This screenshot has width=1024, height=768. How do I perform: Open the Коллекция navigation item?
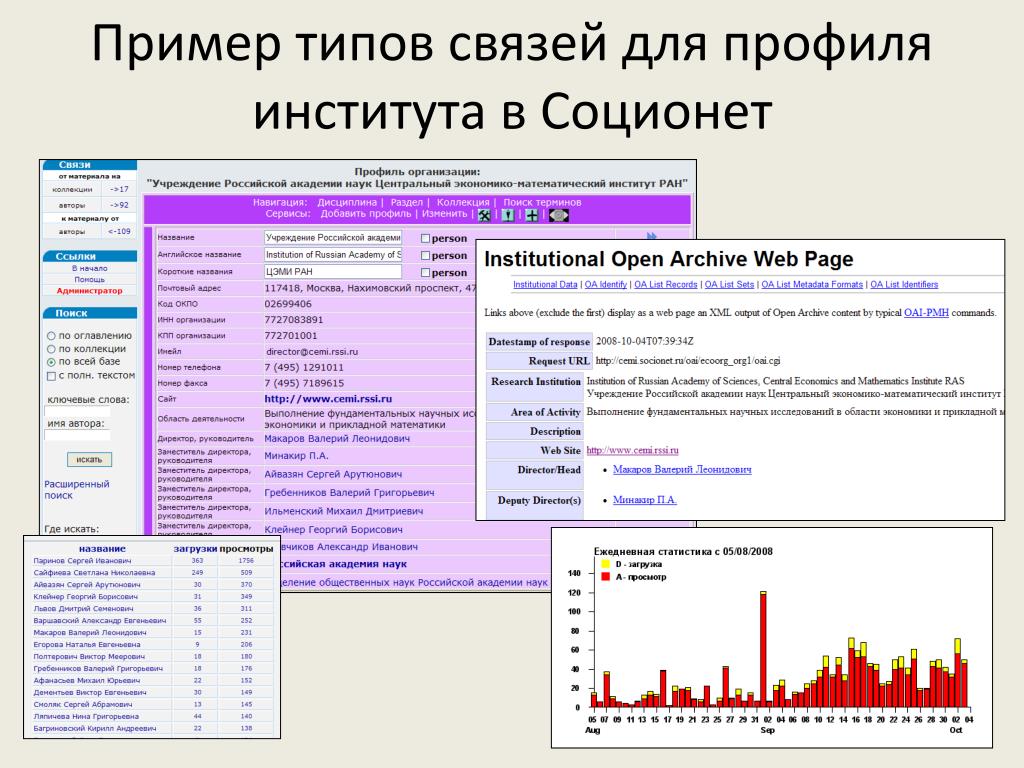(463, 202)
